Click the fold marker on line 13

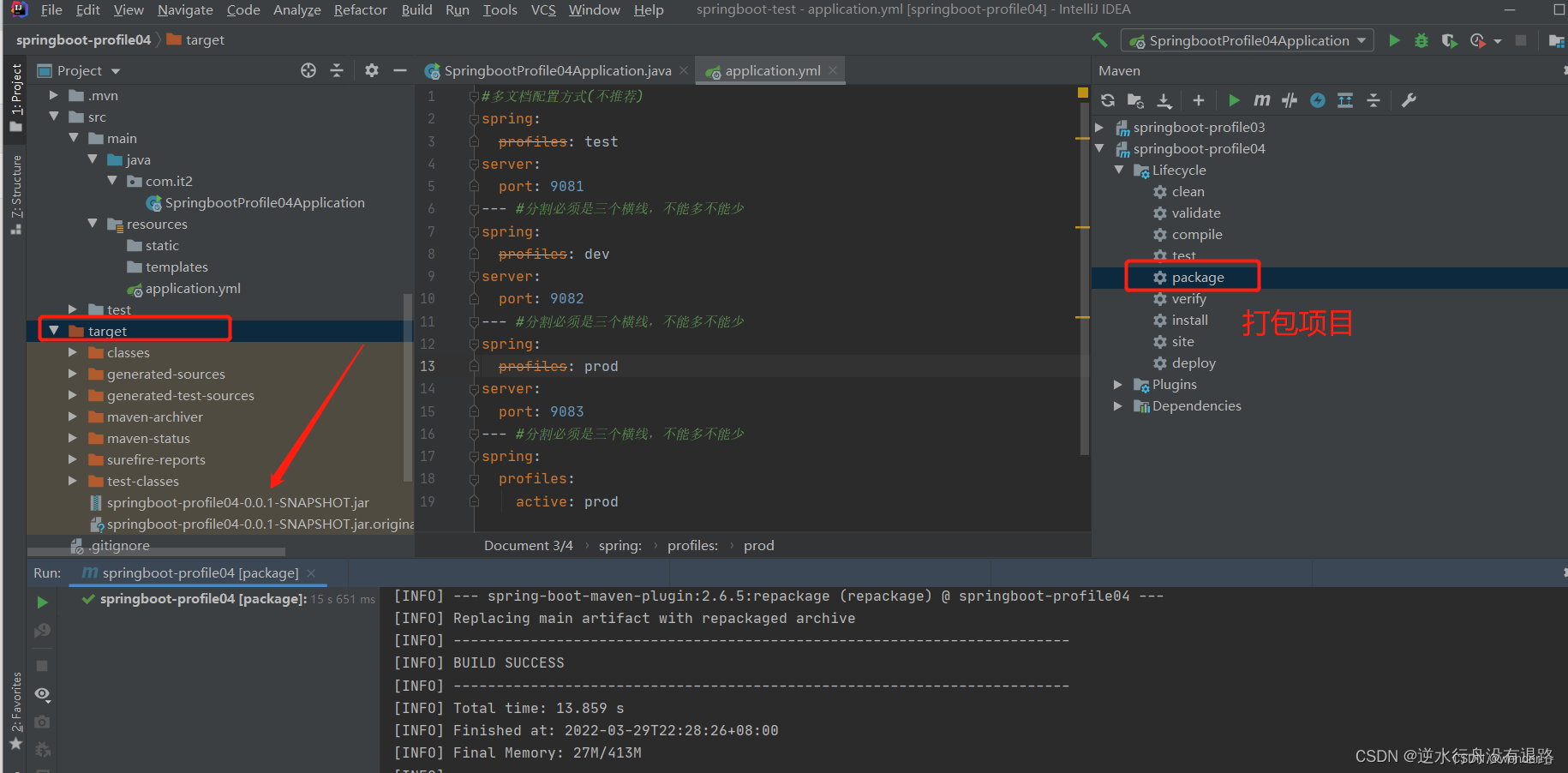474,366
